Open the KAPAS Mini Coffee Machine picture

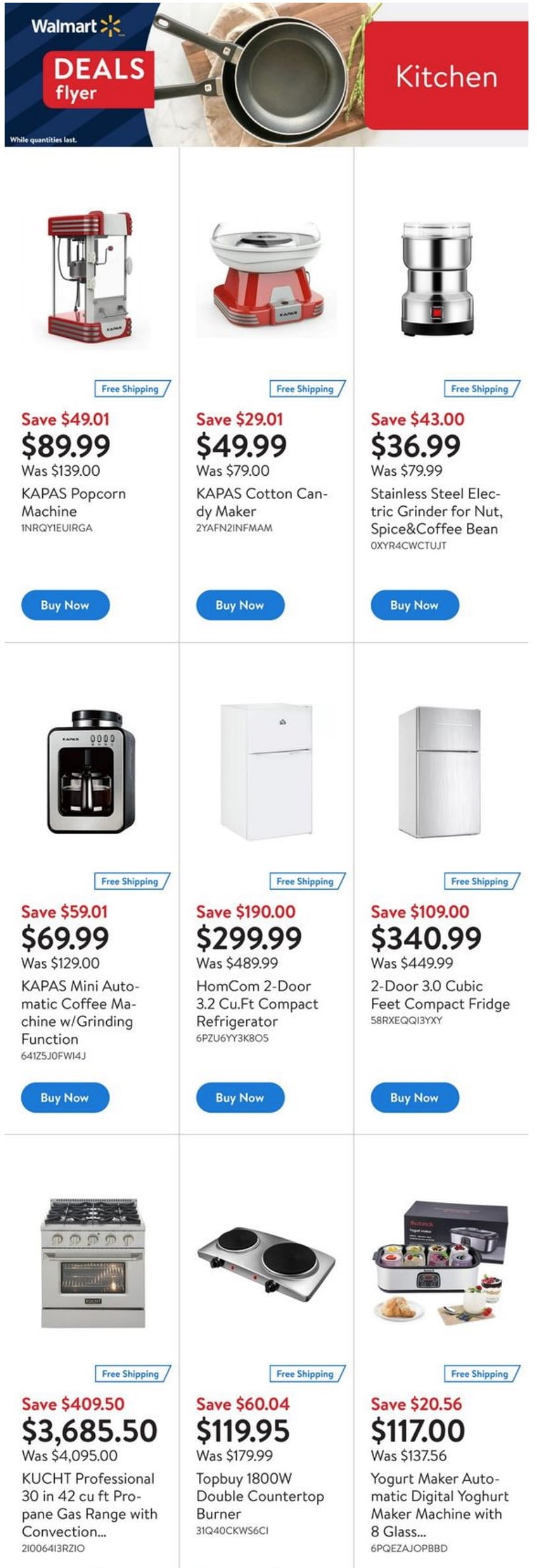tap(91, 771)
